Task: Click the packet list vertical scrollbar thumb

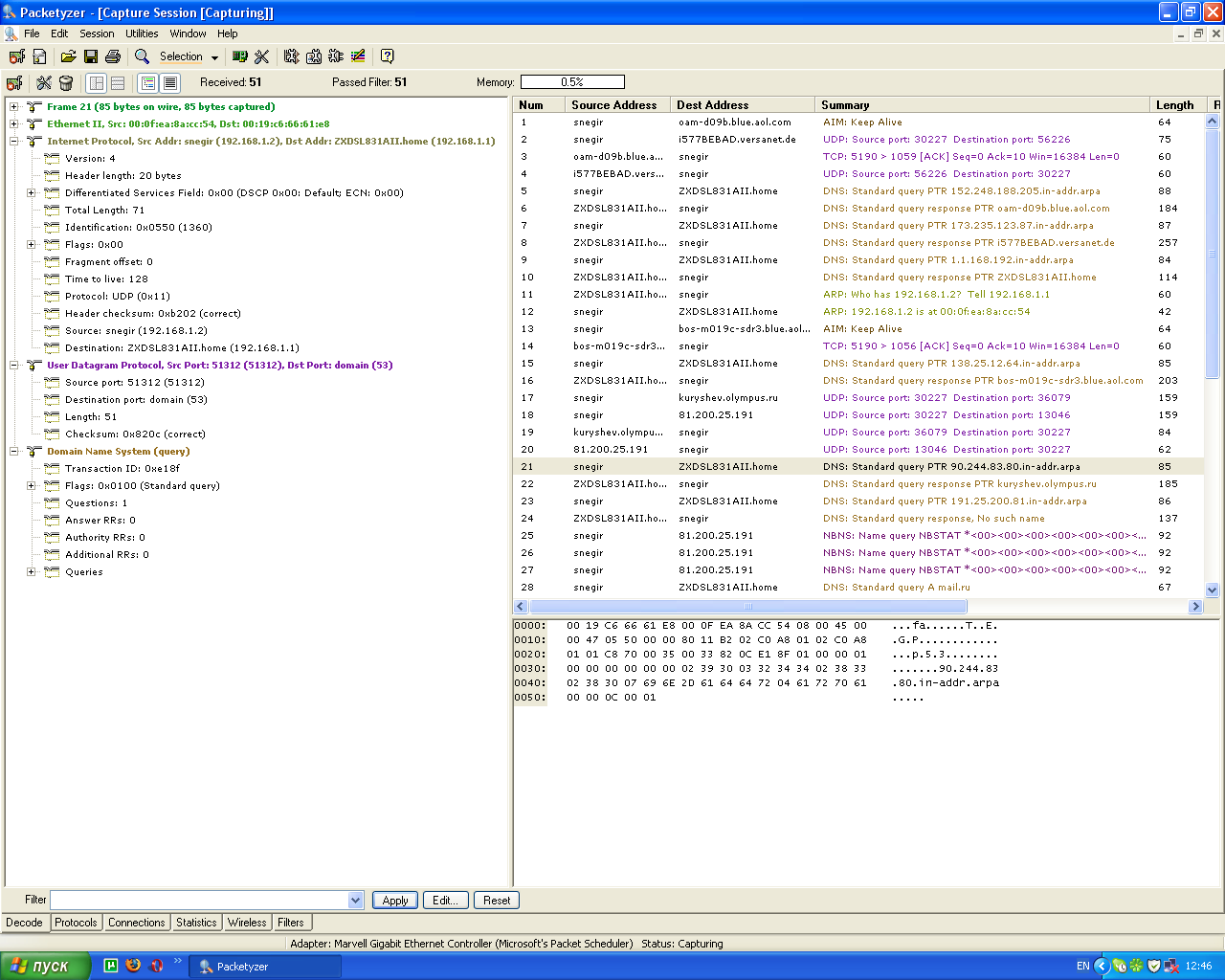Action: pyautogui.click(x=1213, y=255)
